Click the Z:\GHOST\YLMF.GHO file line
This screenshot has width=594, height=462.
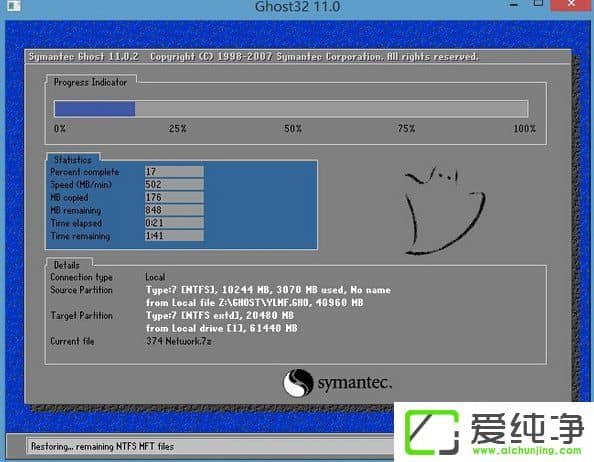point(255,303)
